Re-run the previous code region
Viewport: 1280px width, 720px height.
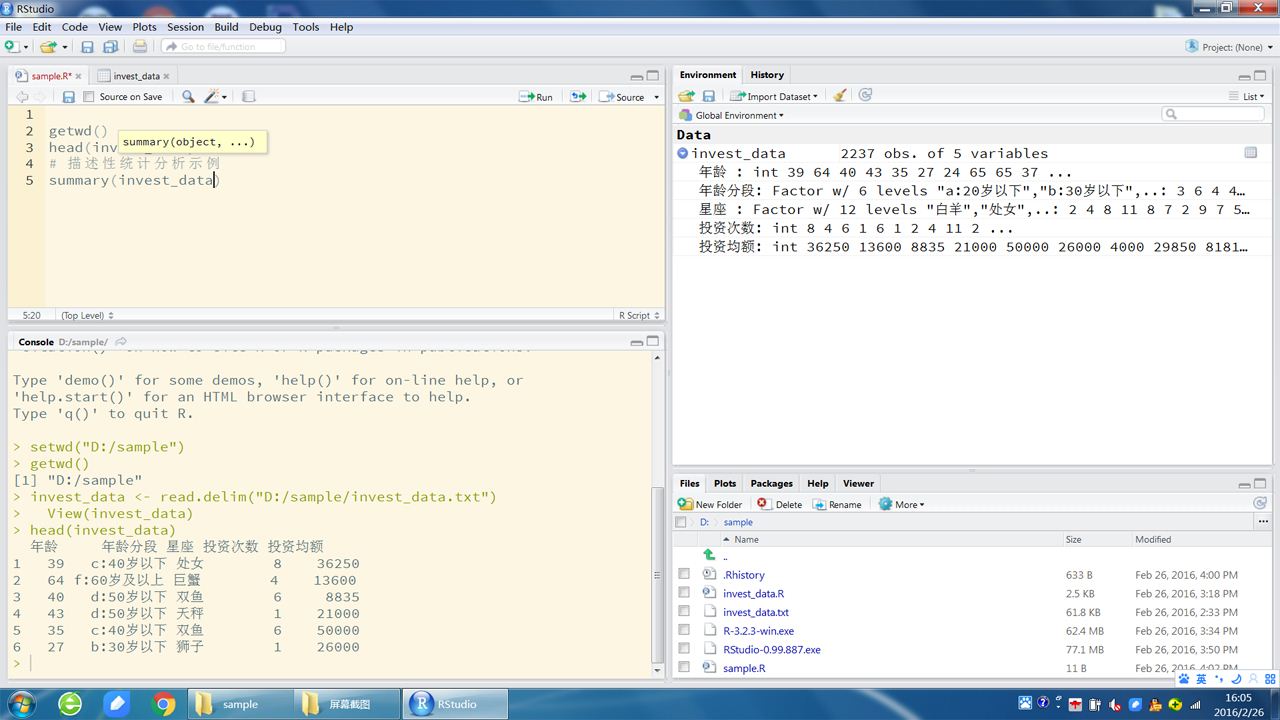click(x=578, y=97)
